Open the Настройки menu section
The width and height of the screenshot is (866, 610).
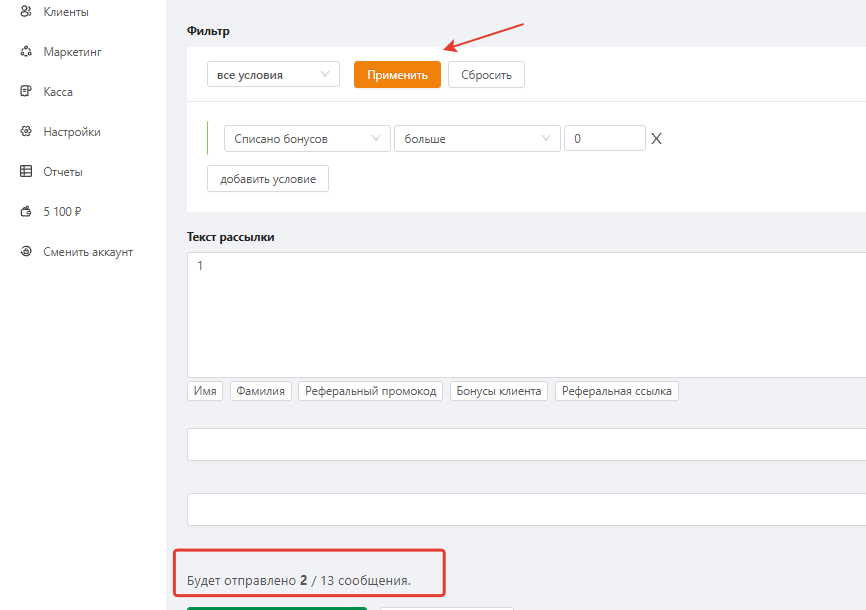(72, 132)
